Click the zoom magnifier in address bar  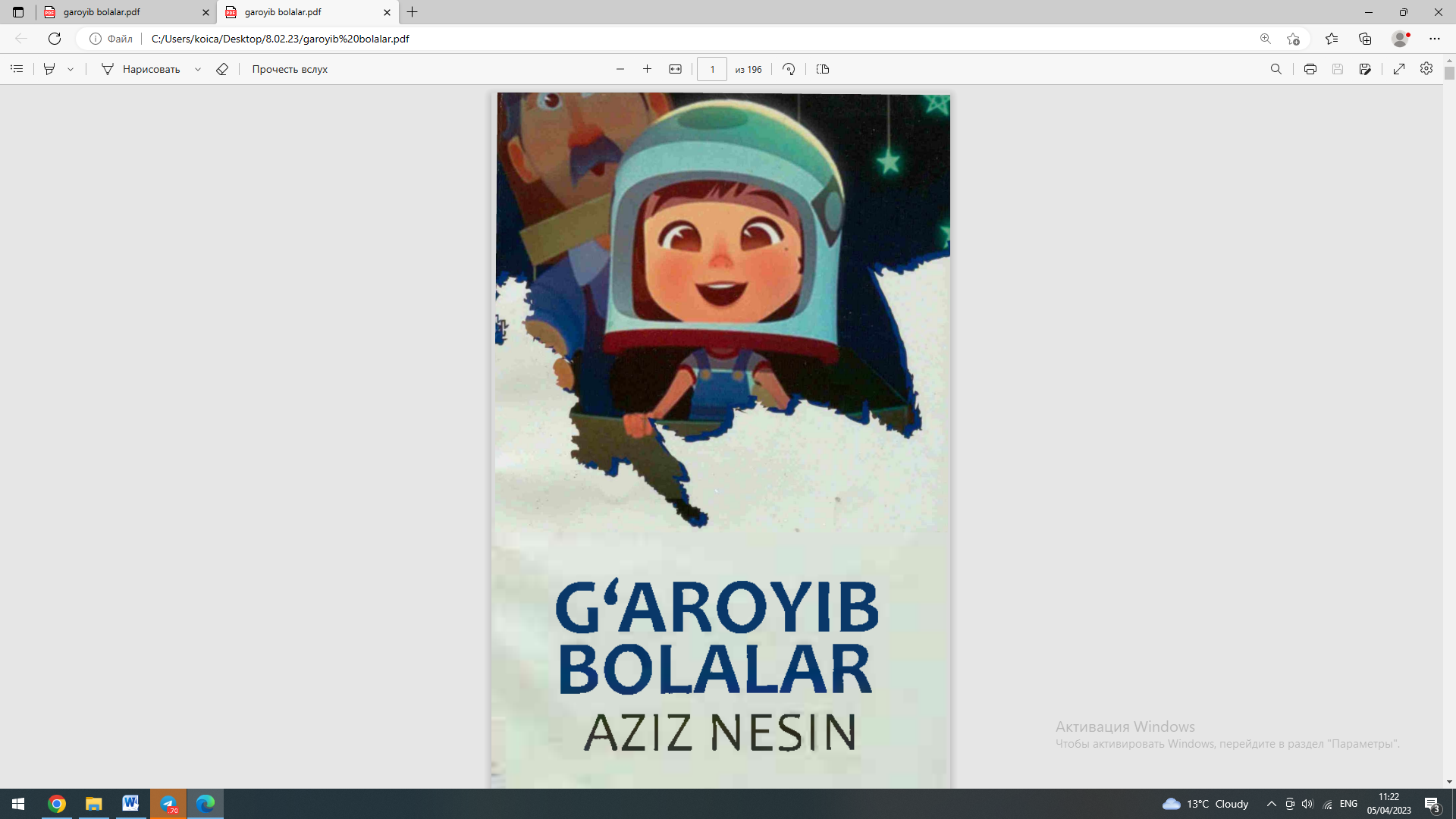(x=1265, y=39)
